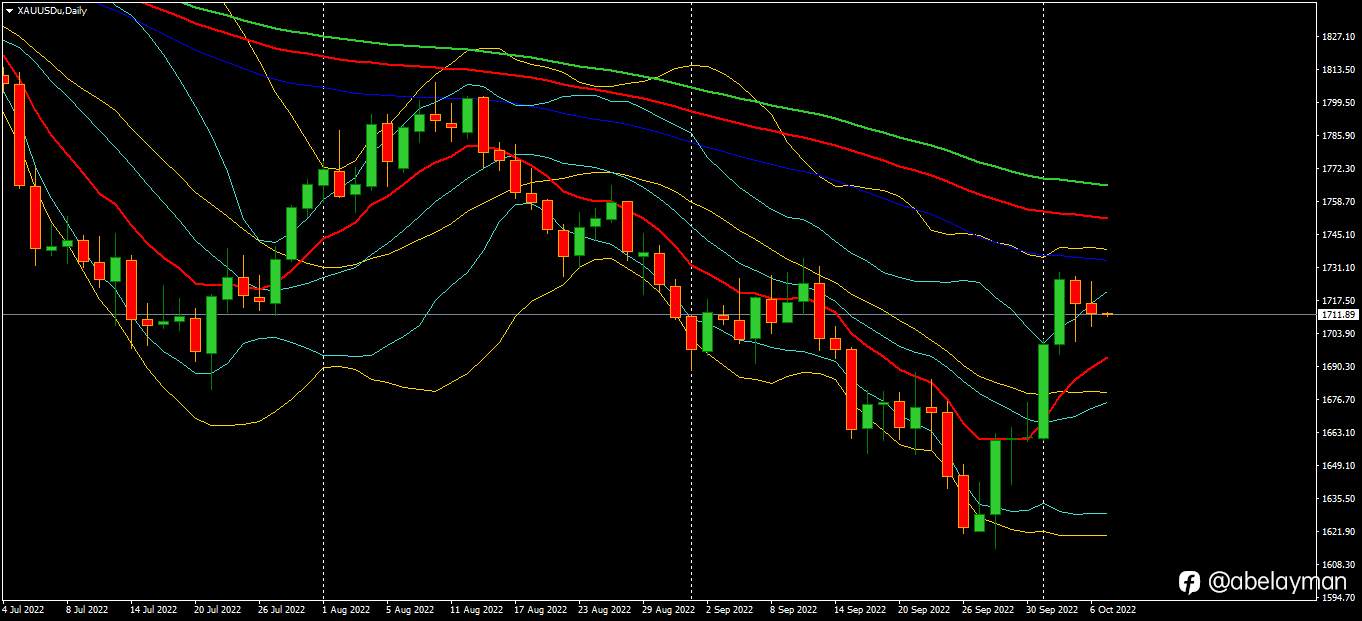Click the 14 Sep 2022 date label
Image resolution: width=1362 pixels, height=621 pixels.
pyautogui.click(x=860, y=608)
